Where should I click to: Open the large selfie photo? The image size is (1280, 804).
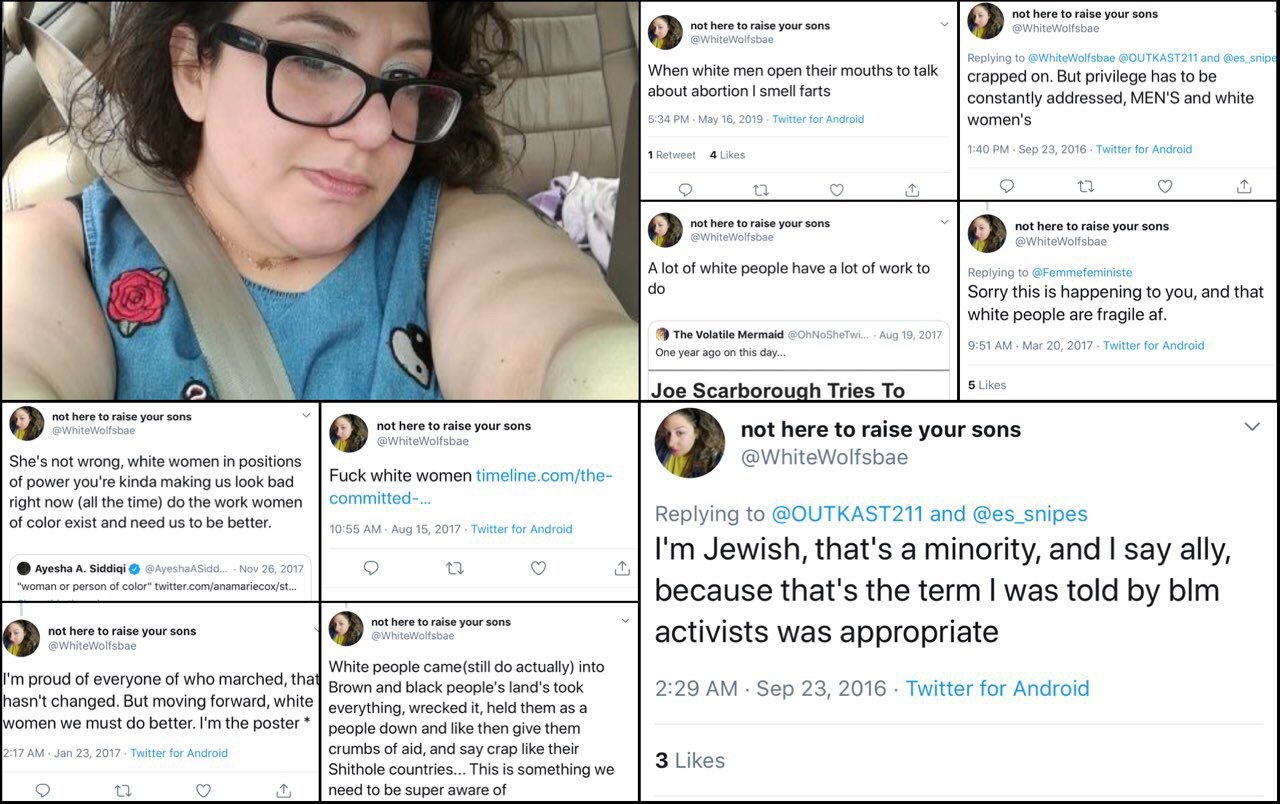[319, 200]
